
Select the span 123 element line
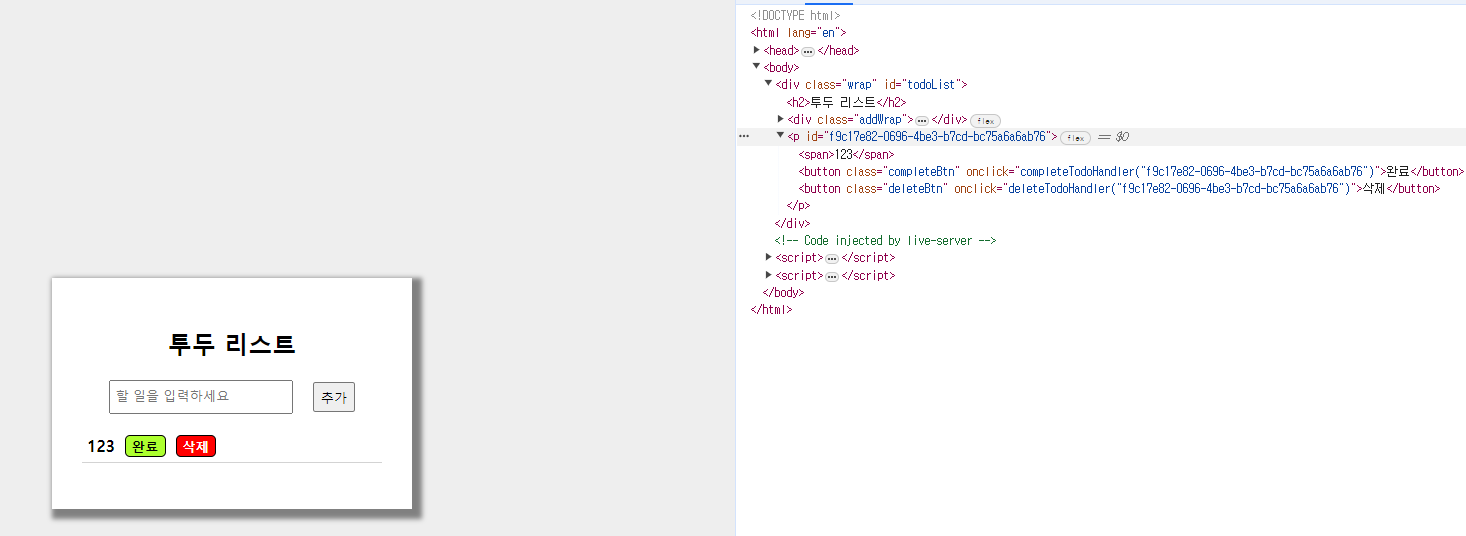(846, 154)
